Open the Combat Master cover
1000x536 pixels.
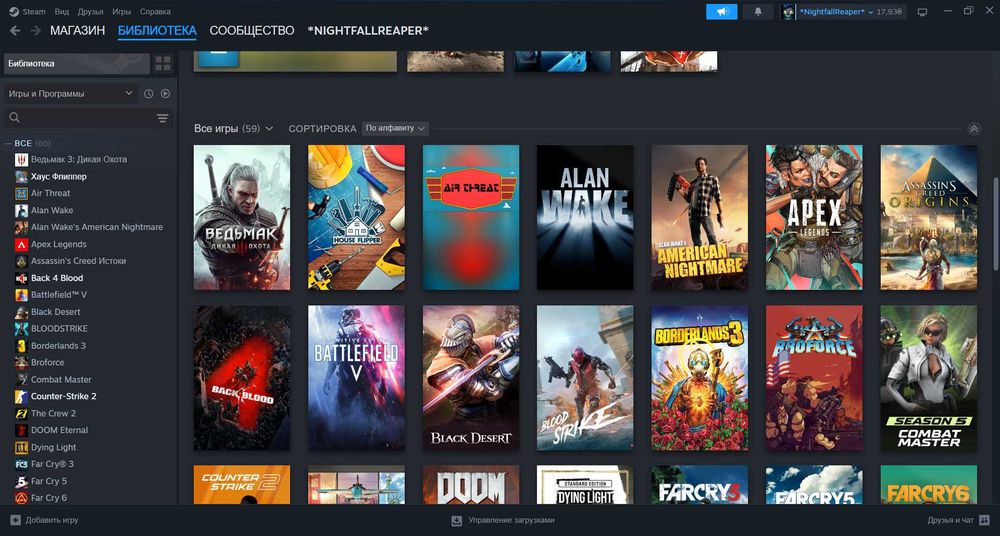(929, 378)
